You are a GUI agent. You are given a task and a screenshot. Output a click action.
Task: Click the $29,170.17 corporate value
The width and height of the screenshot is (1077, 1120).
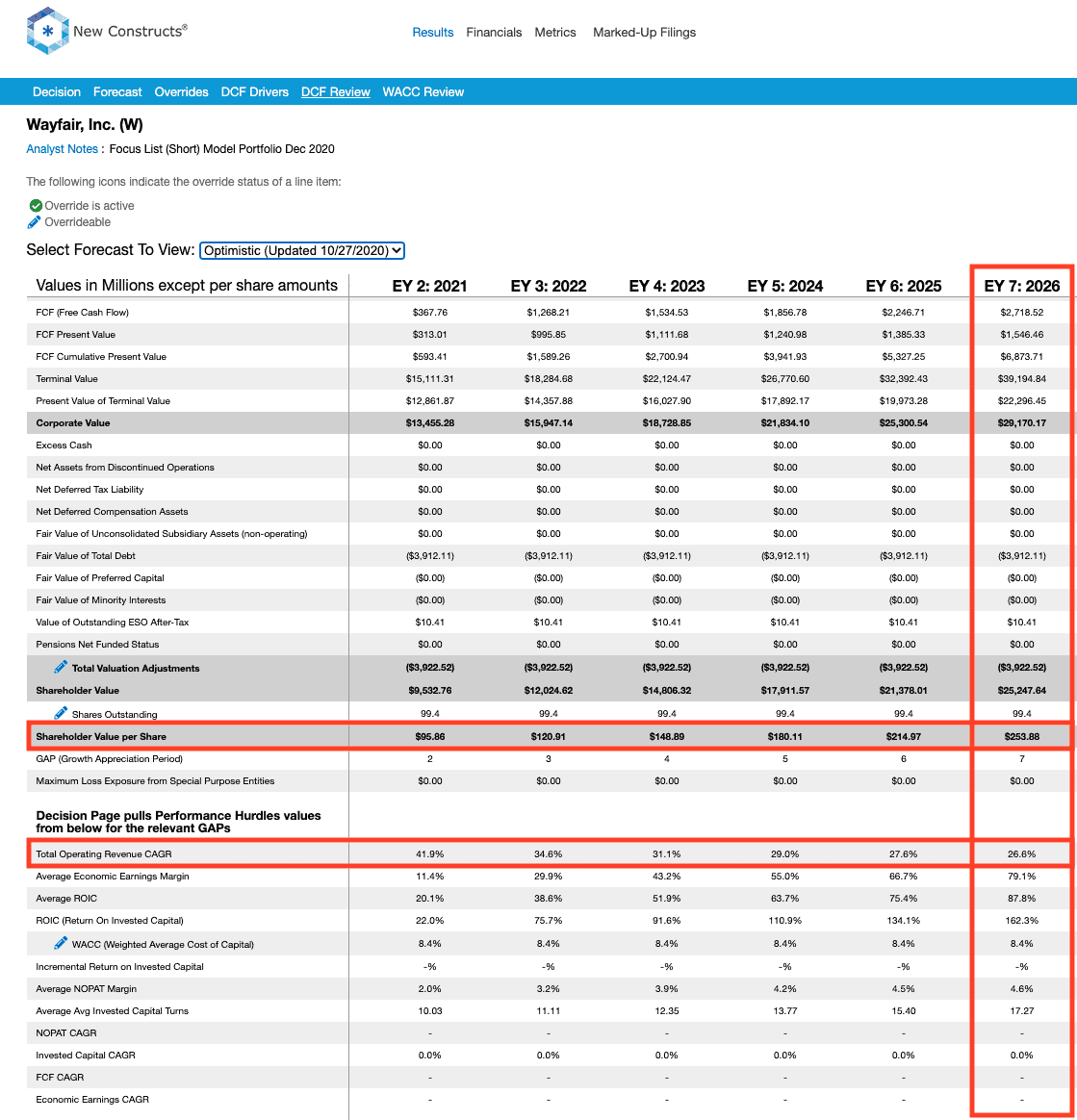[1022, 422]
